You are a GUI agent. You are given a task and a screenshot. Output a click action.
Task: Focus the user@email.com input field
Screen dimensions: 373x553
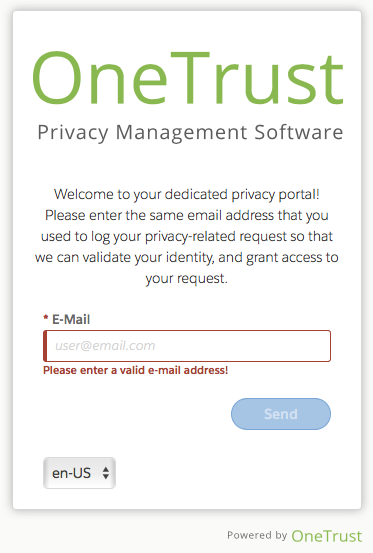tap(187, 346)
